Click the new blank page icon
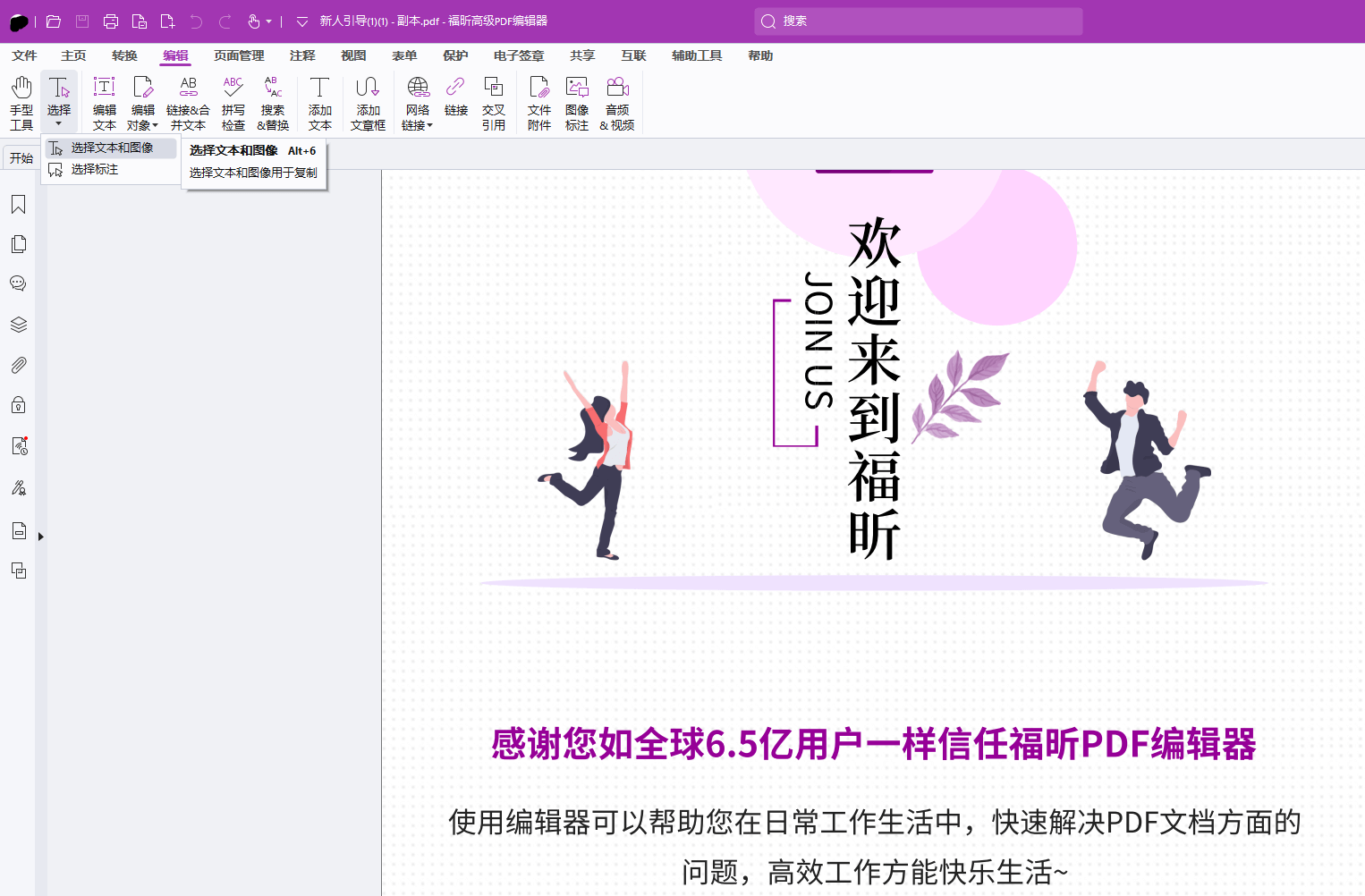1365x896 pixels. (167, 21)
